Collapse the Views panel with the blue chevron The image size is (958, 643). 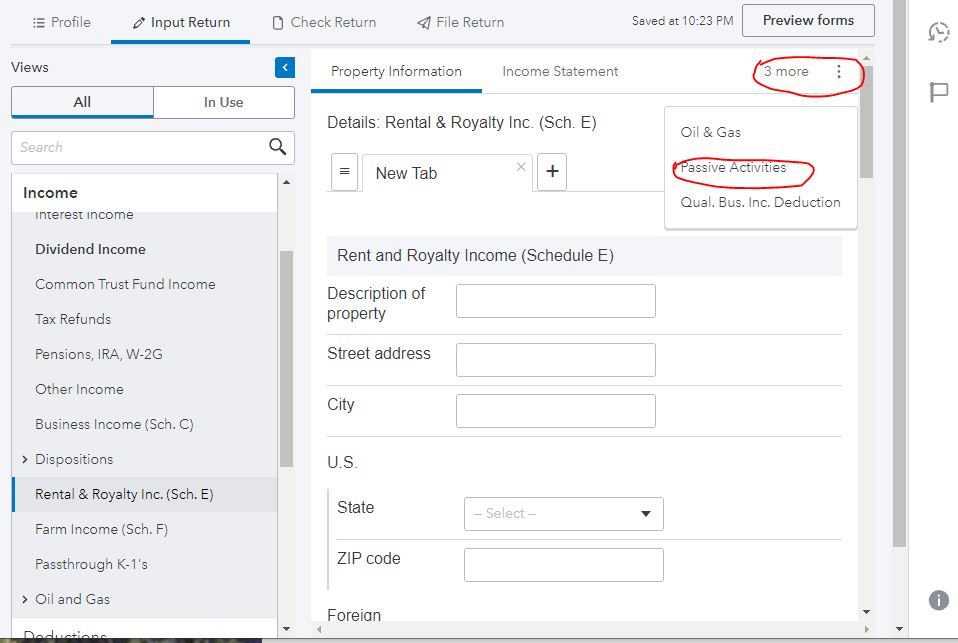pyautogui.click(x=285, y=67)
